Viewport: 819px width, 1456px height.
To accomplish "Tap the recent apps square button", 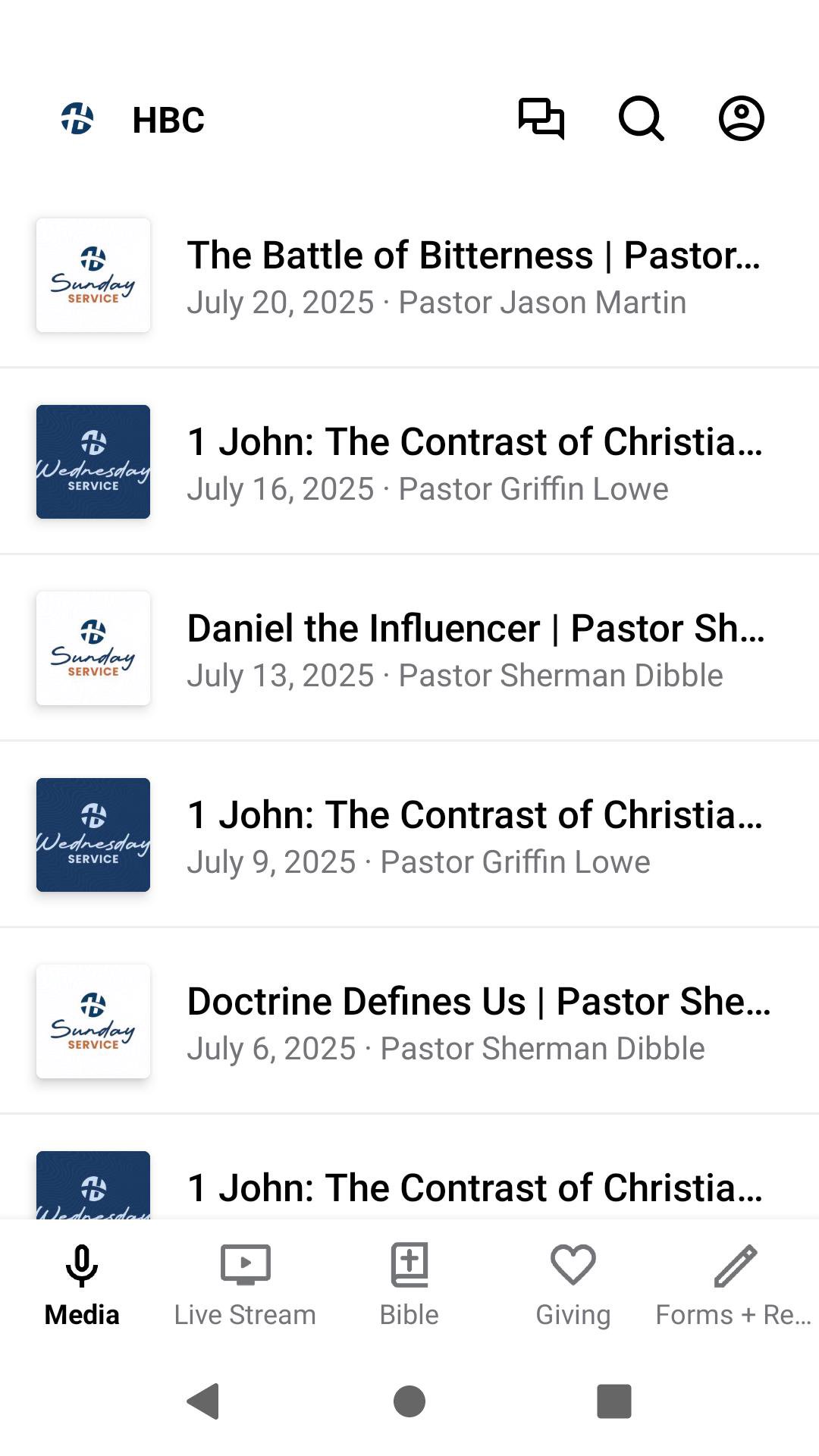I will 613,1401.
